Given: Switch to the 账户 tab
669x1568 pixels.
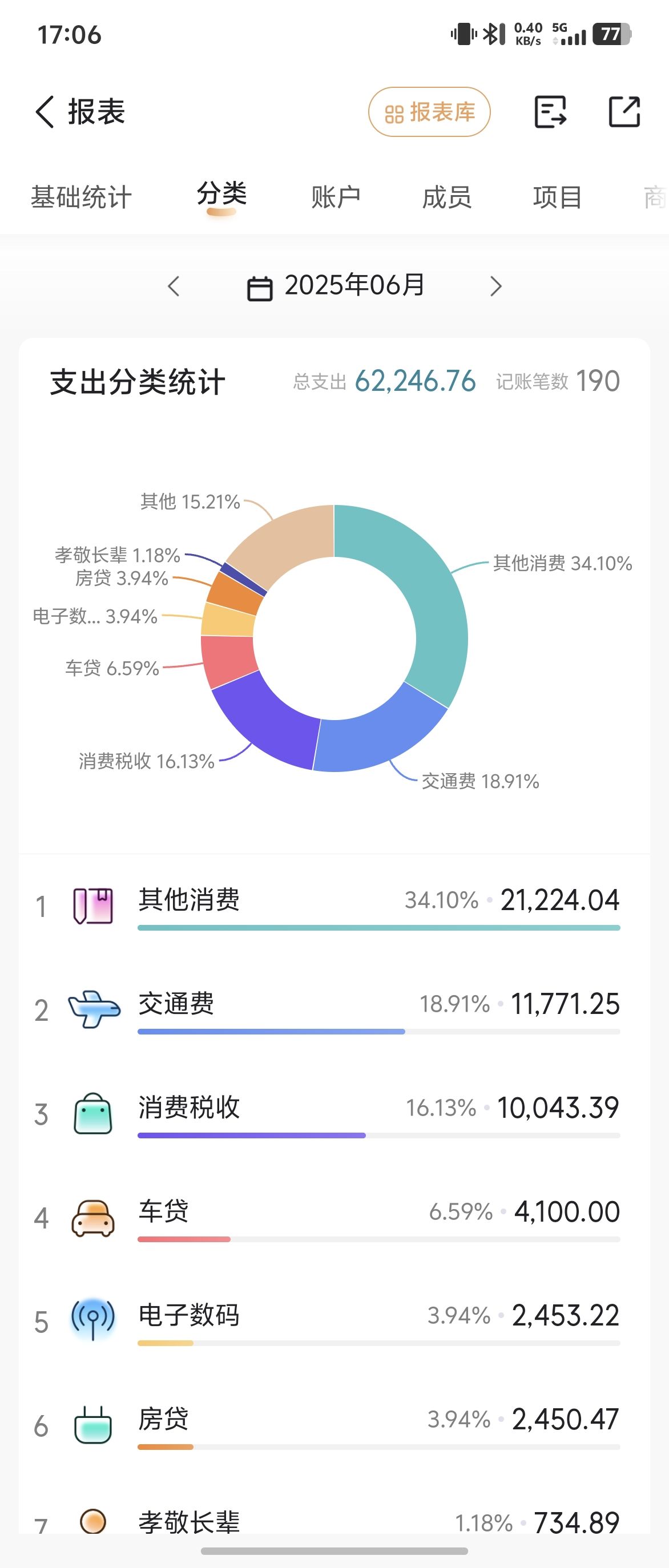Looking at the screenshot, I should coord(336,197).
